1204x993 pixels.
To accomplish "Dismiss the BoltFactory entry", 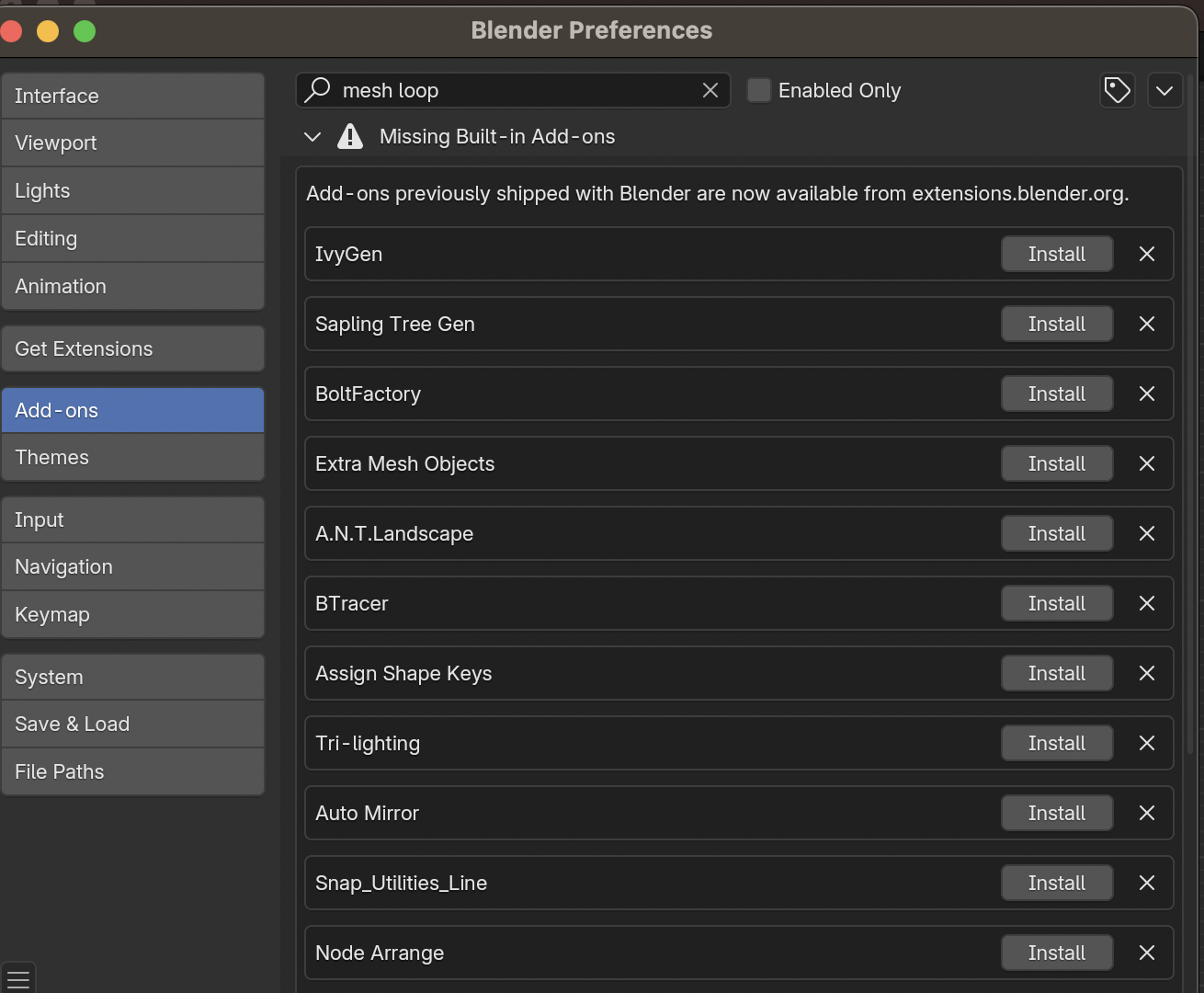I will (x=1146, y=394).
